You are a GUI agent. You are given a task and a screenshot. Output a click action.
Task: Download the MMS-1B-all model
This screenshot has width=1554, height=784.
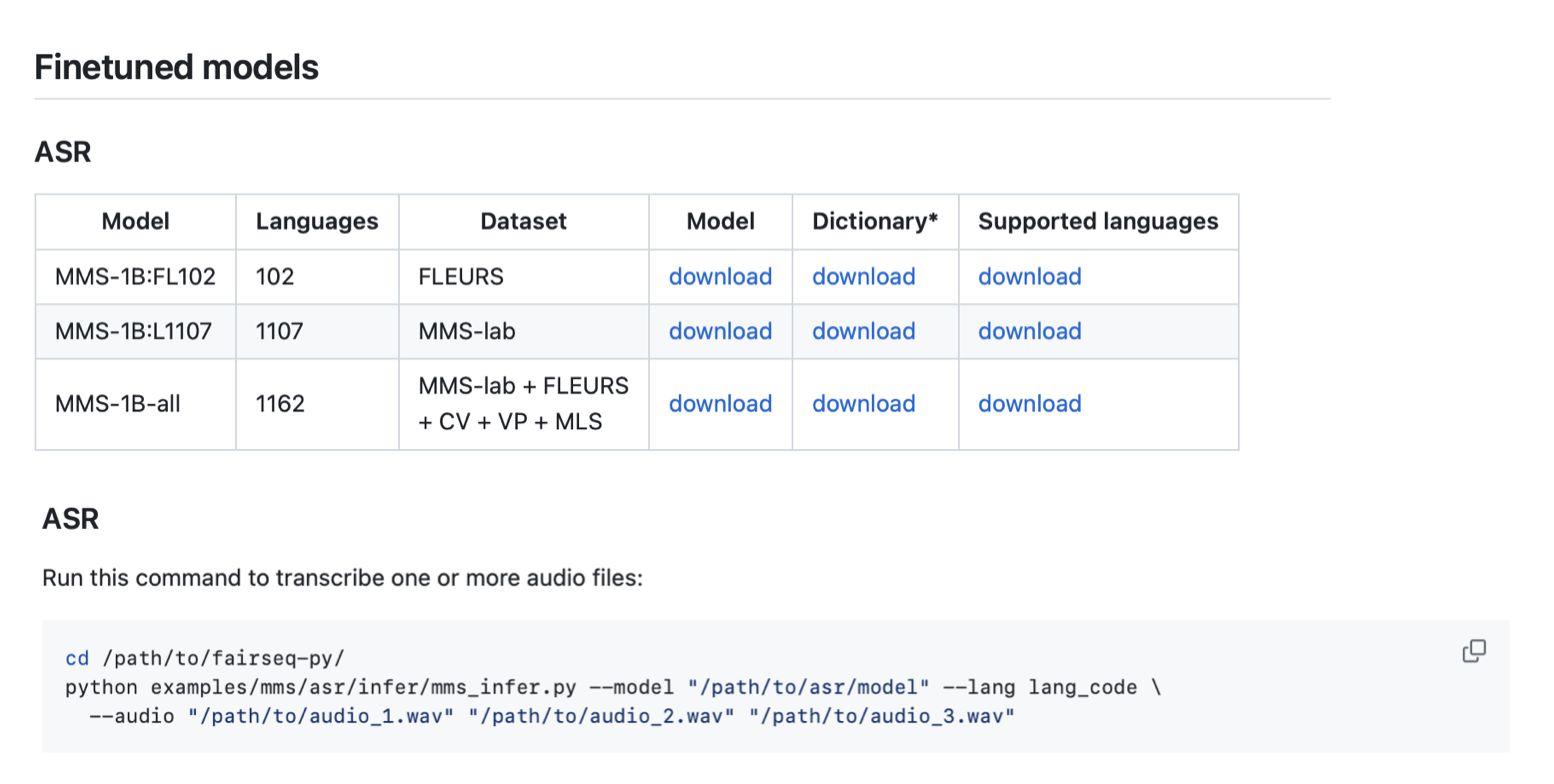pos(720,404)
